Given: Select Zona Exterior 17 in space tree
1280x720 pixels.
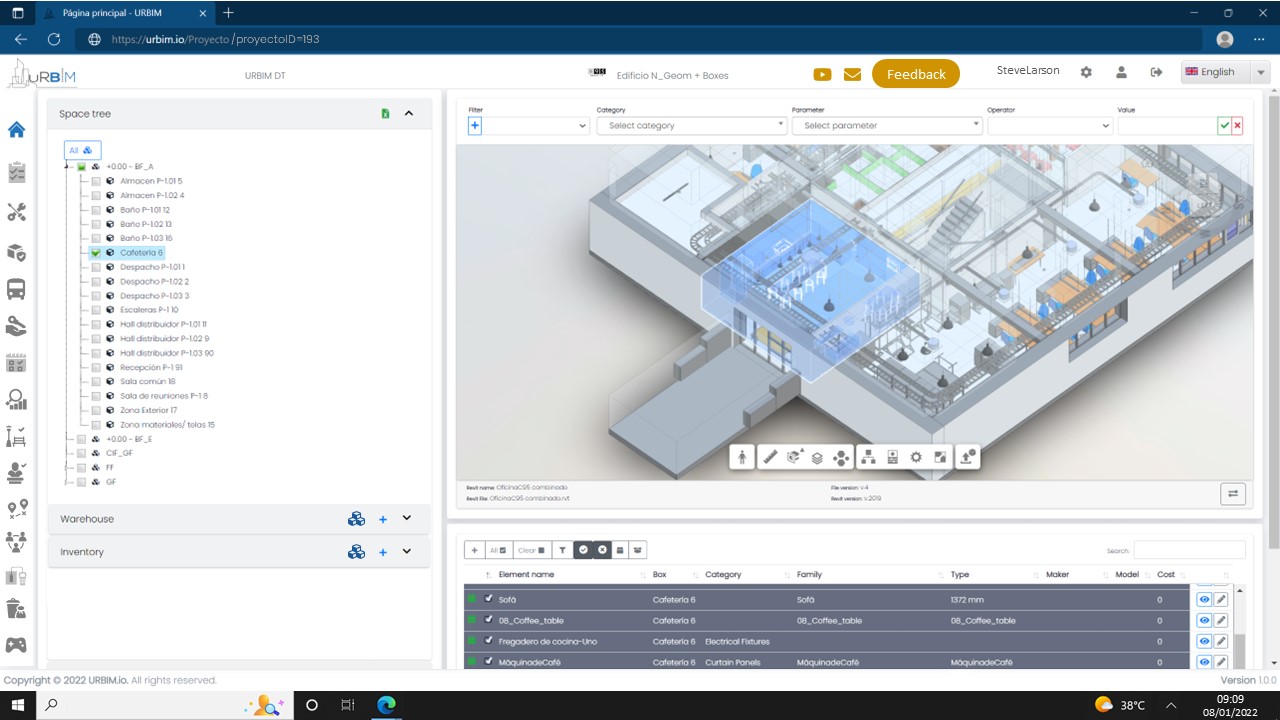Looking at the screenshot, I should point(149,410).
